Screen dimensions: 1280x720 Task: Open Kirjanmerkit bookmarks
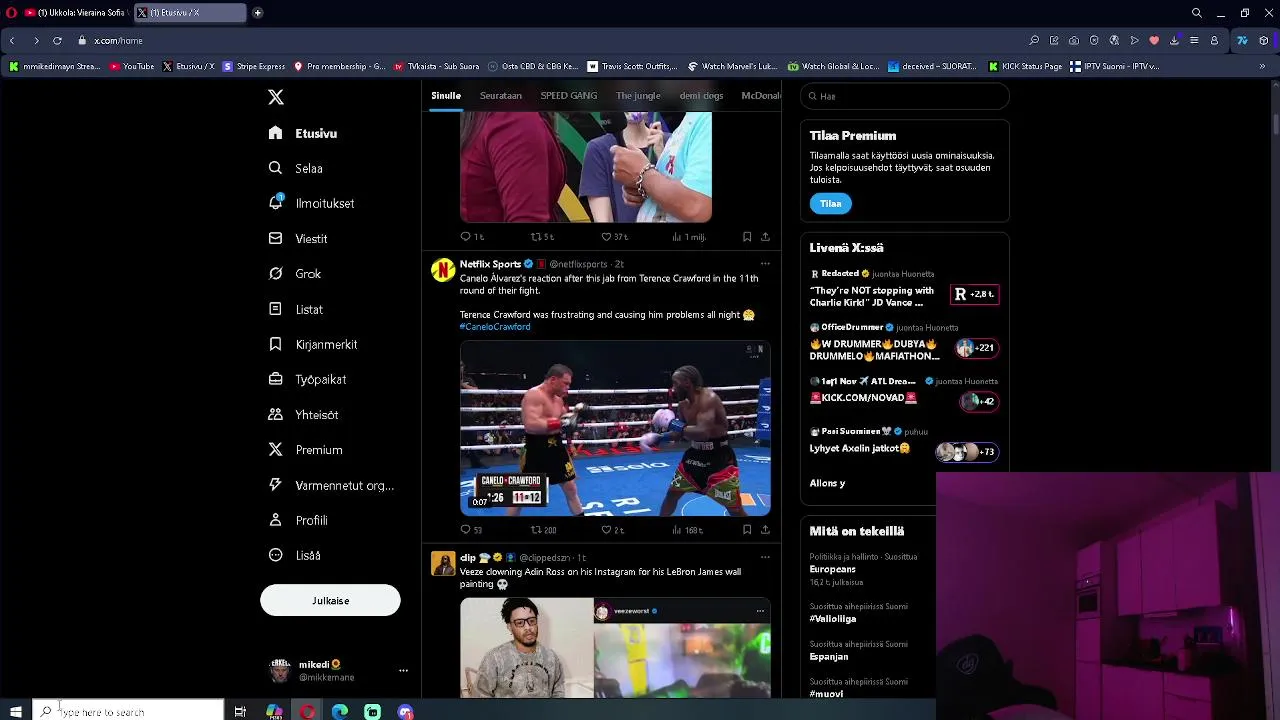coord(312,344)
